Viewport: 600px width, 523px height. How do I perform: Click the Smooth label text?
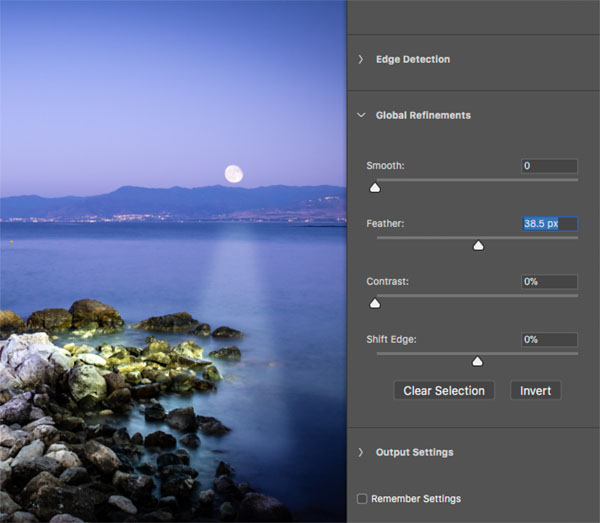(x=385, y=166)
